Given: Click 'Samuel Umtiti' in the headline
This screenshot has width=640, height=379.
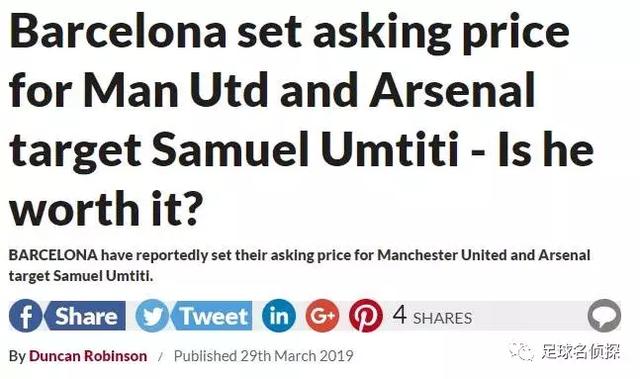Looking at the screenshot, I should coord(306,150).
